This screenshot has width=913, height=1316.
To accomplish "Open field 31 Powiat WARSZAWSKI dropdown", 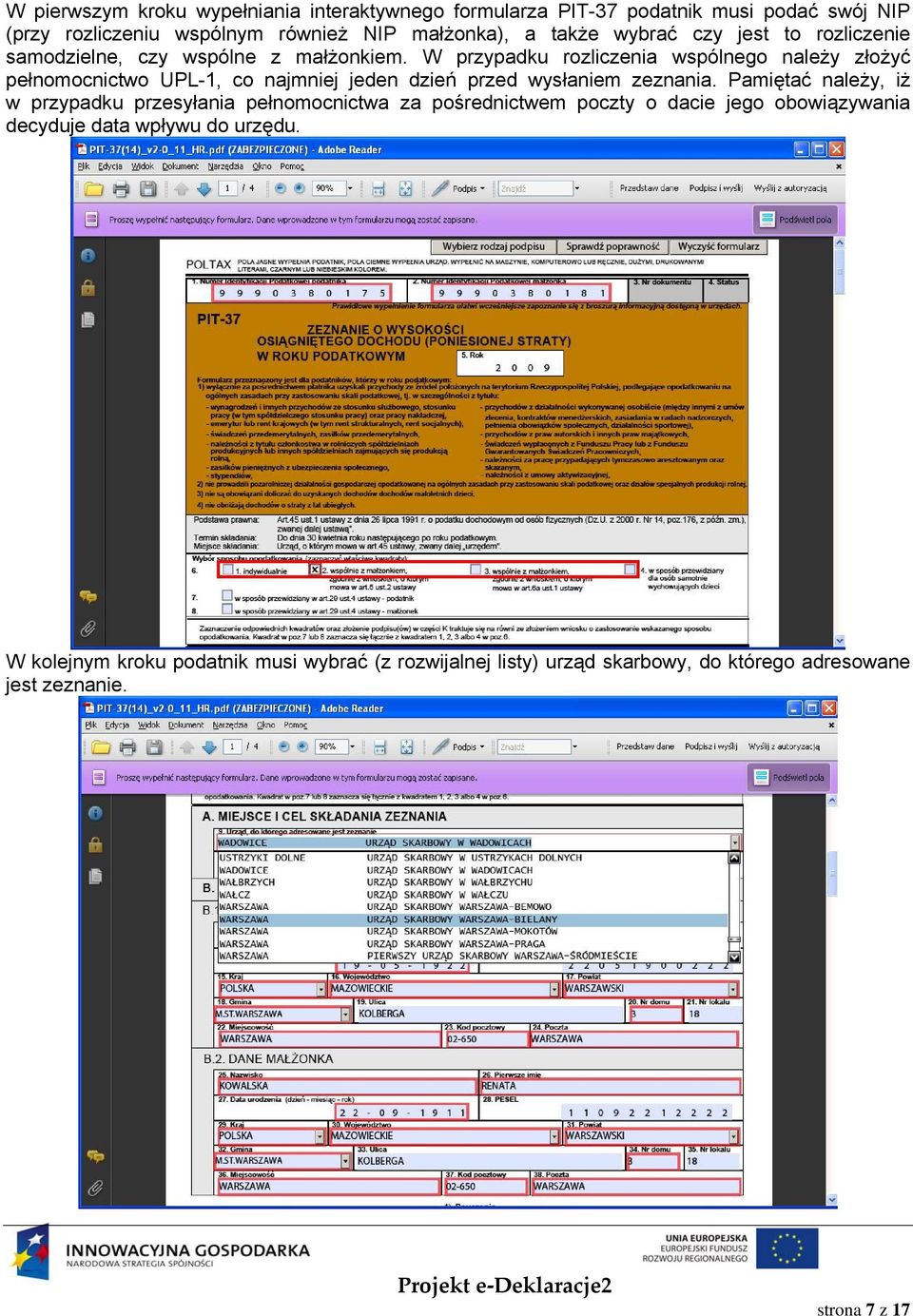I will [733, 1135].
